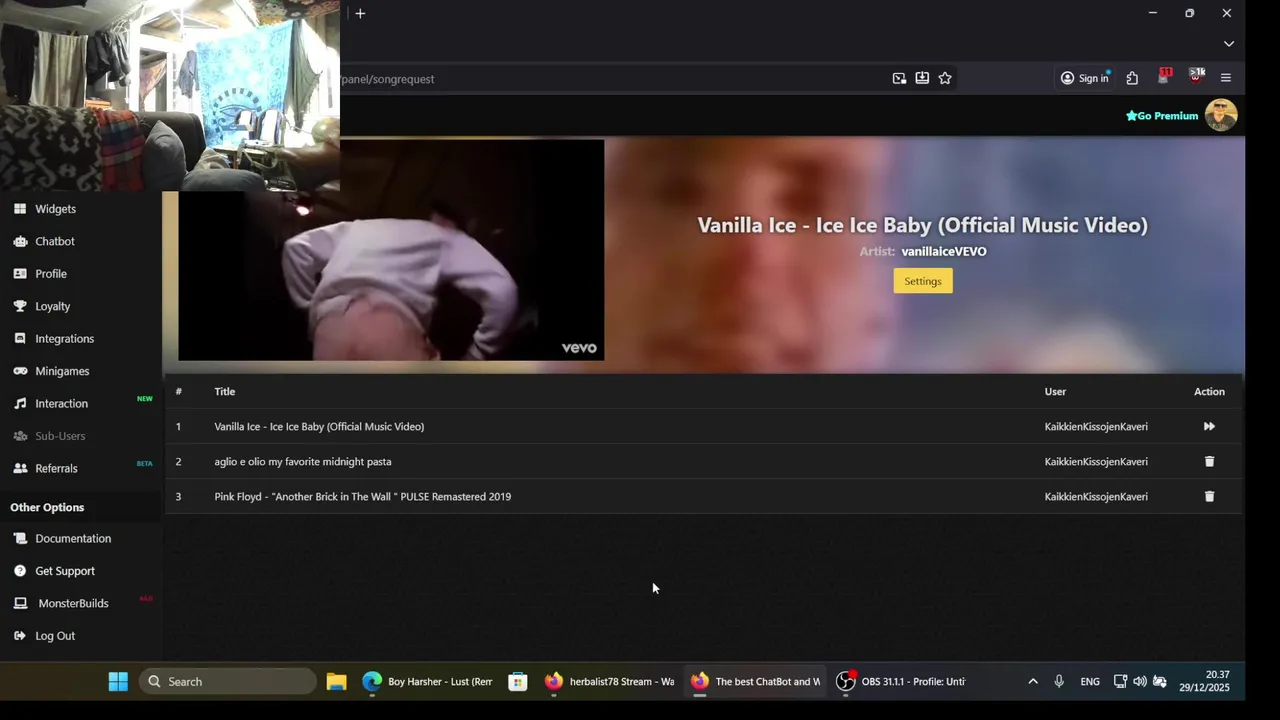Click the Get Support question icon
The height and width of the screenshot is (720, 1280).
tap(20, 571)
